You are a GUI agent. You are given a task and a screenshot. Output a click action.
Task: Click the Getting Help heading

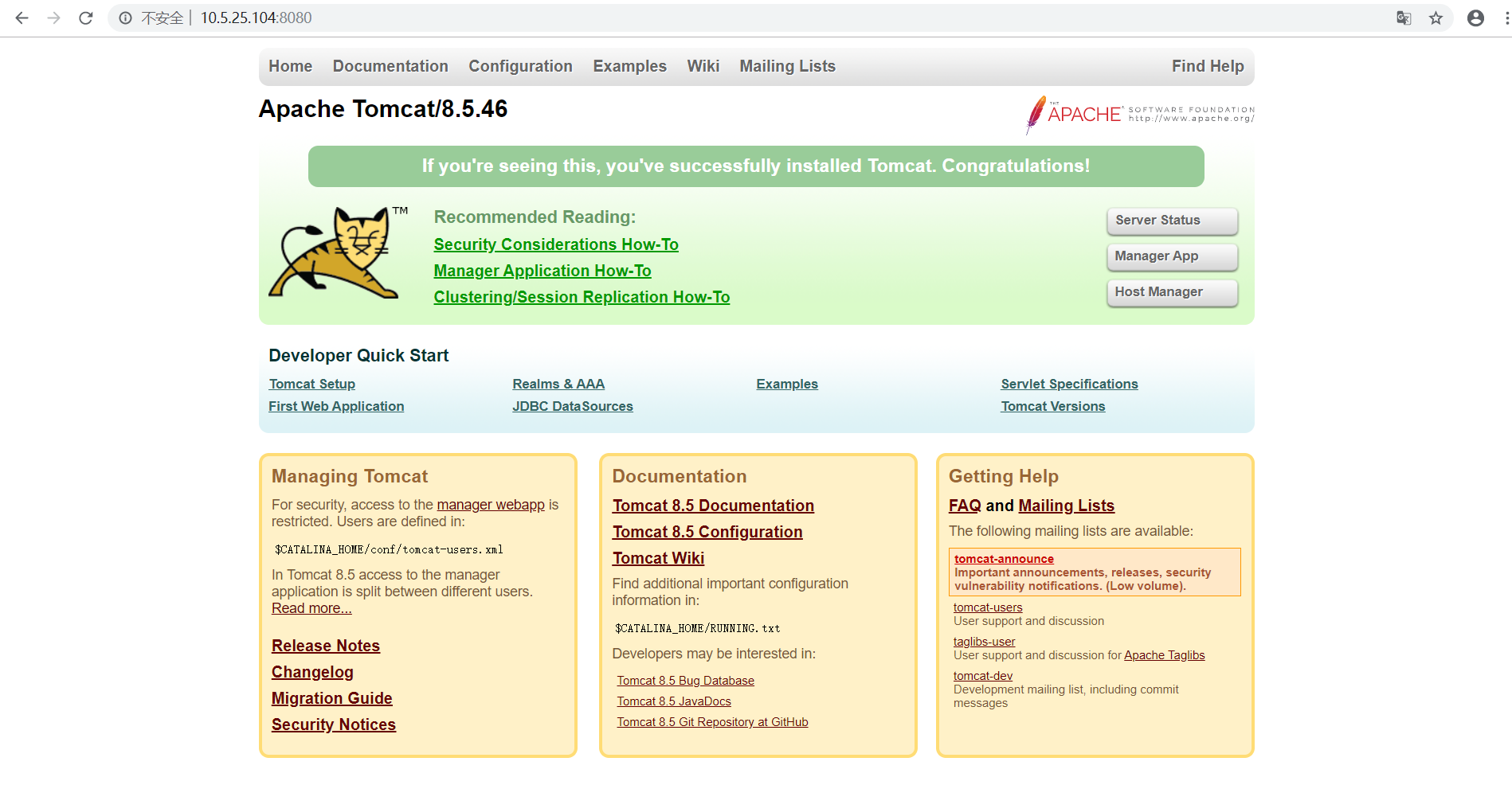point(1004,476)
